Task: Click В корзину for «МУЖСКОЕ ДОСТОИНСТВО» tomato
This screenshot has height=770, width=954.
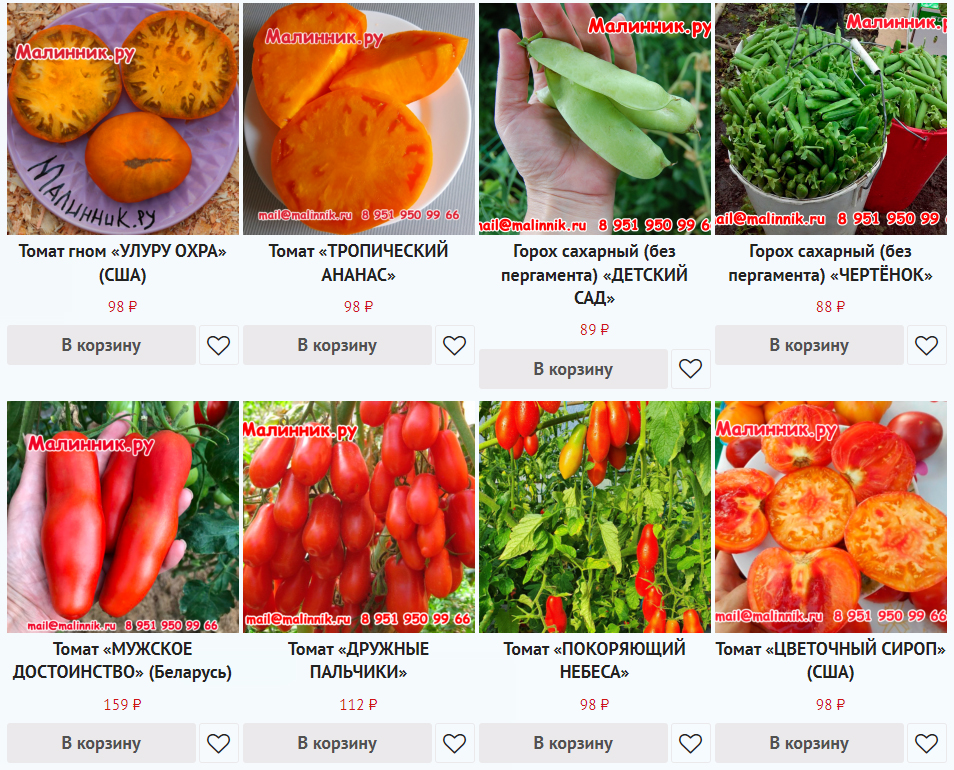Action: (x=102, y=743)
